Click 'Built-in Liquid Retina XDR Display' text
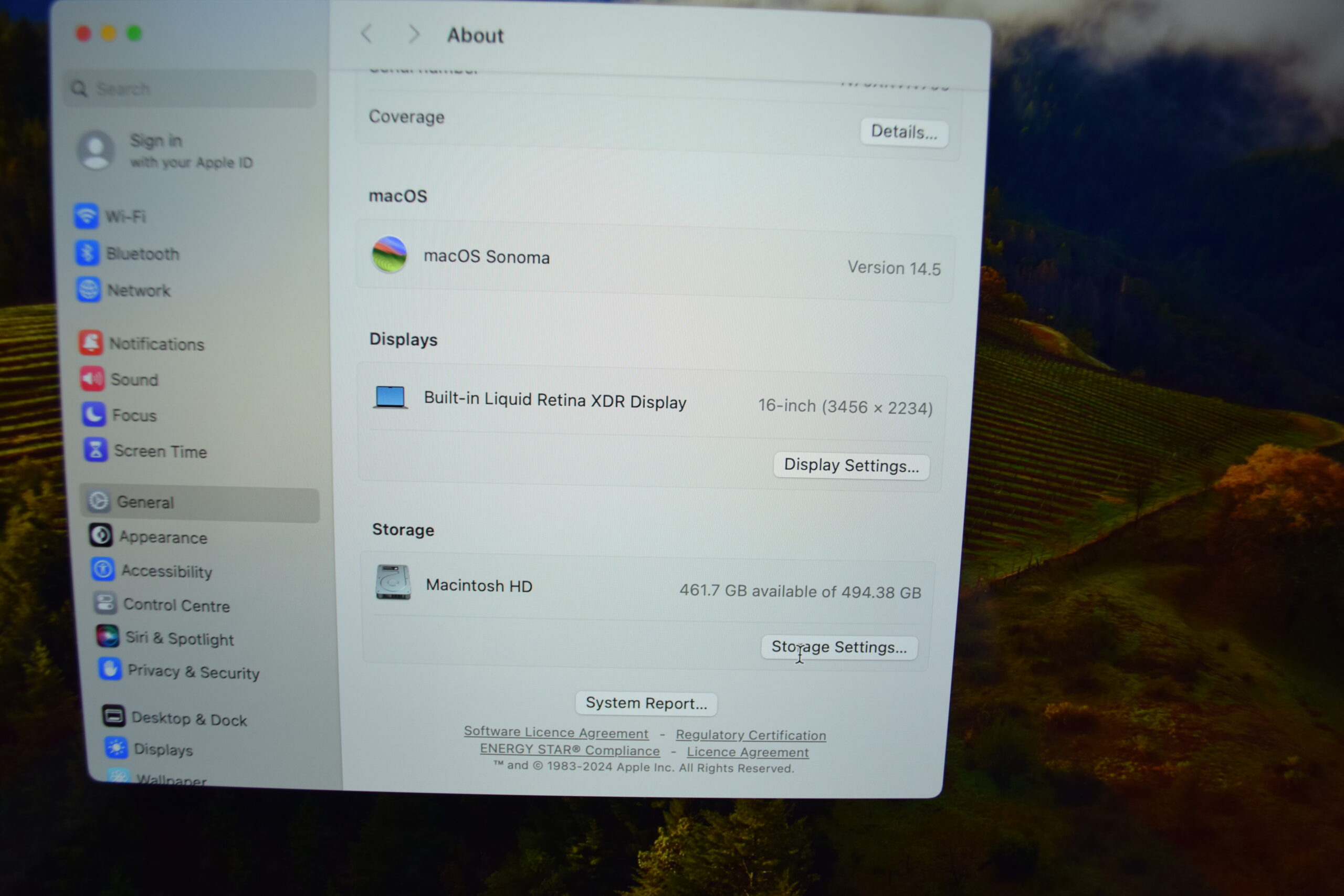The image size is (1344, 896). tap(555, 400)
